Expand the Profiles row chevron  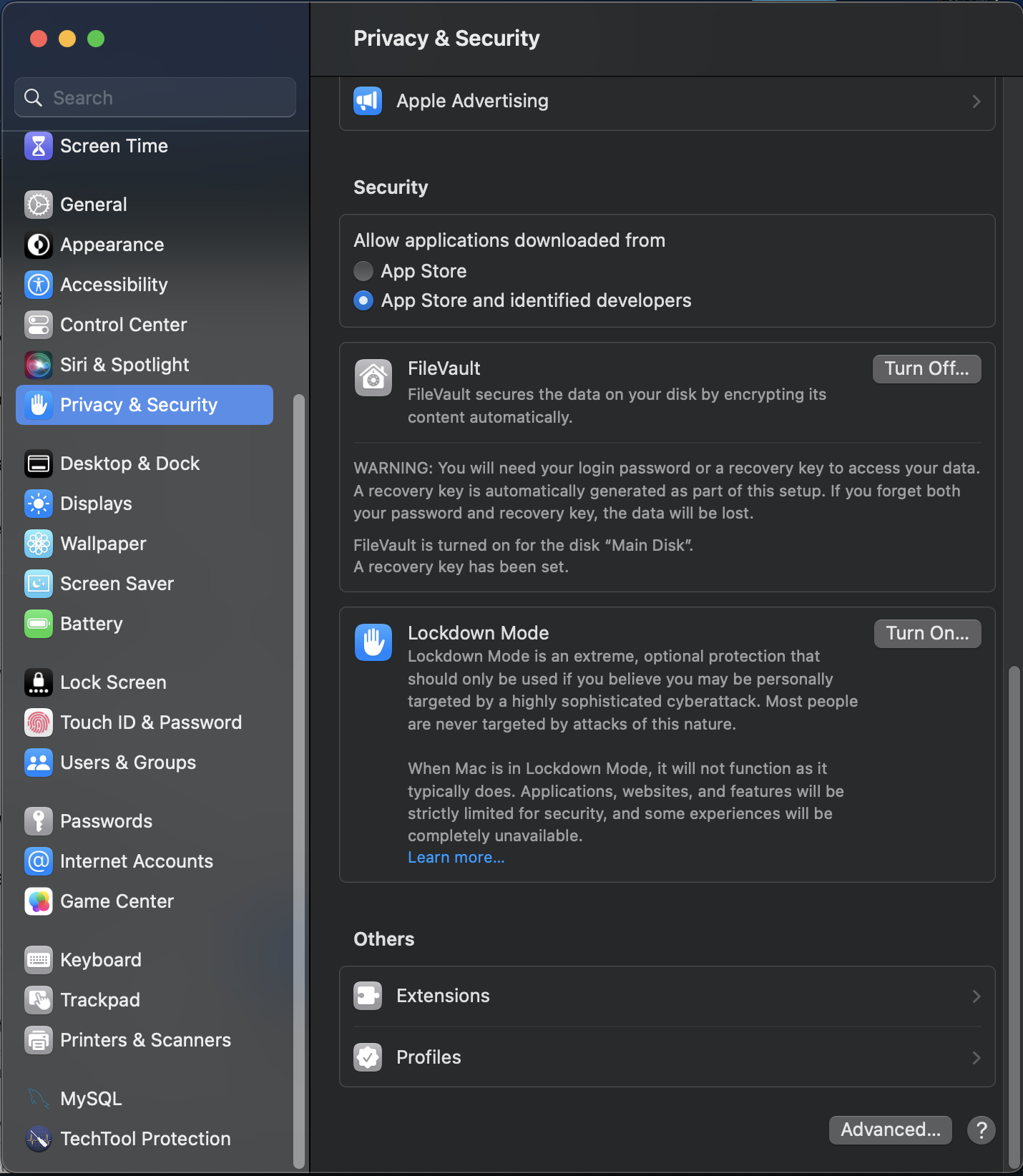pyautogui.click(x=976, y=1058)
